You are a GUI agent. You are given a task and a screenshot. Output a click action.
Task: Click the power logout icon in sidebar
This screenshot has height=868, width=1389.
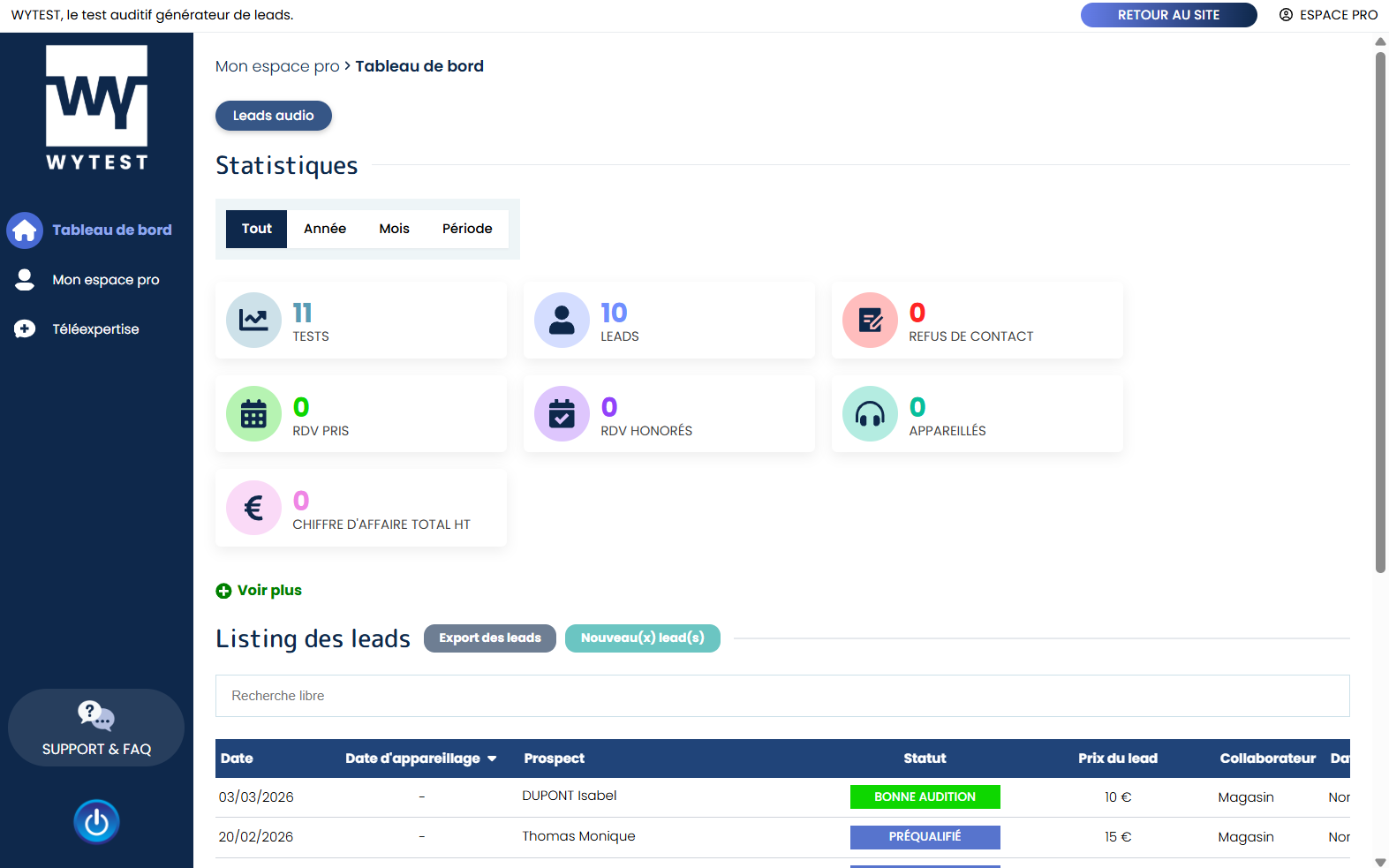[x=96, y=822]
